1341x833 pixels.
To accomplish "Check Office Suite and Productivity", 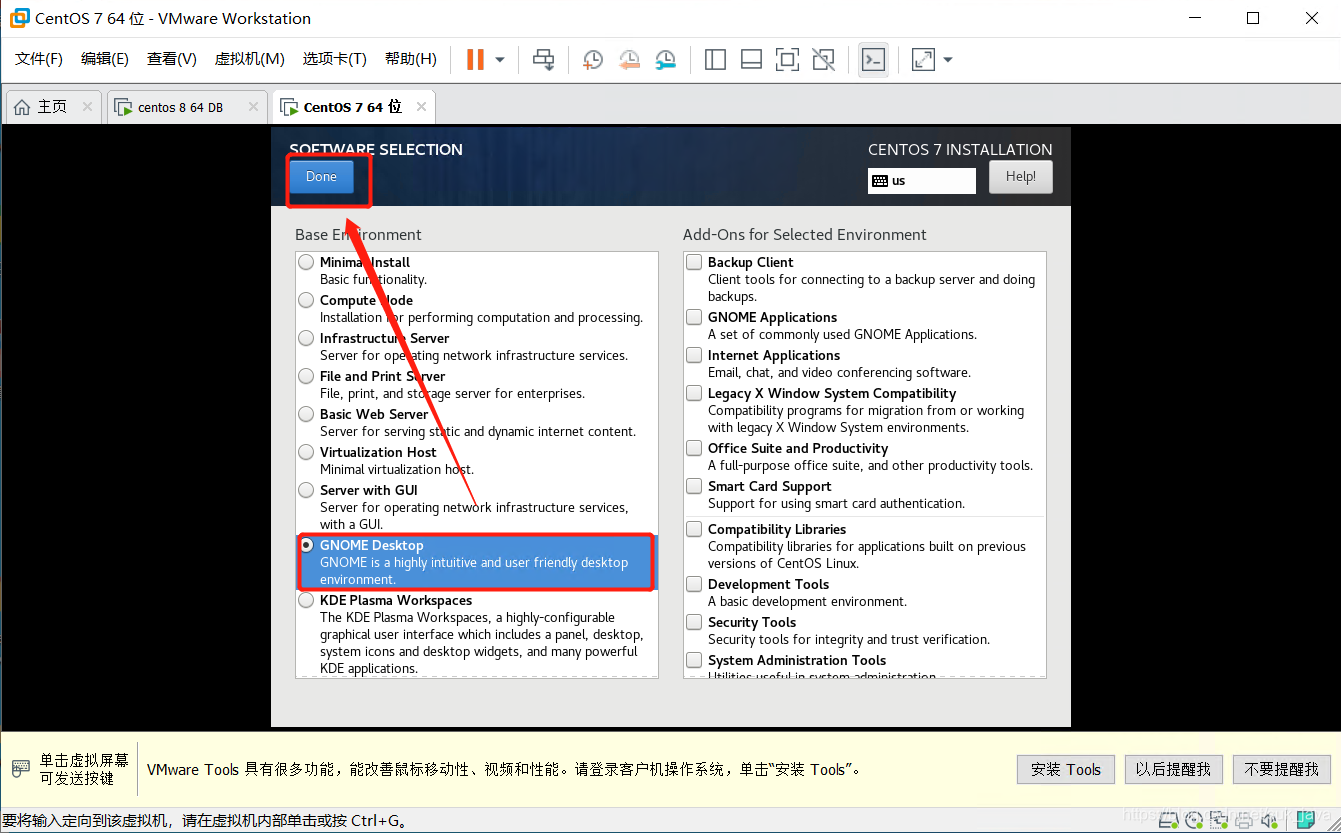I will coord(694,448).
